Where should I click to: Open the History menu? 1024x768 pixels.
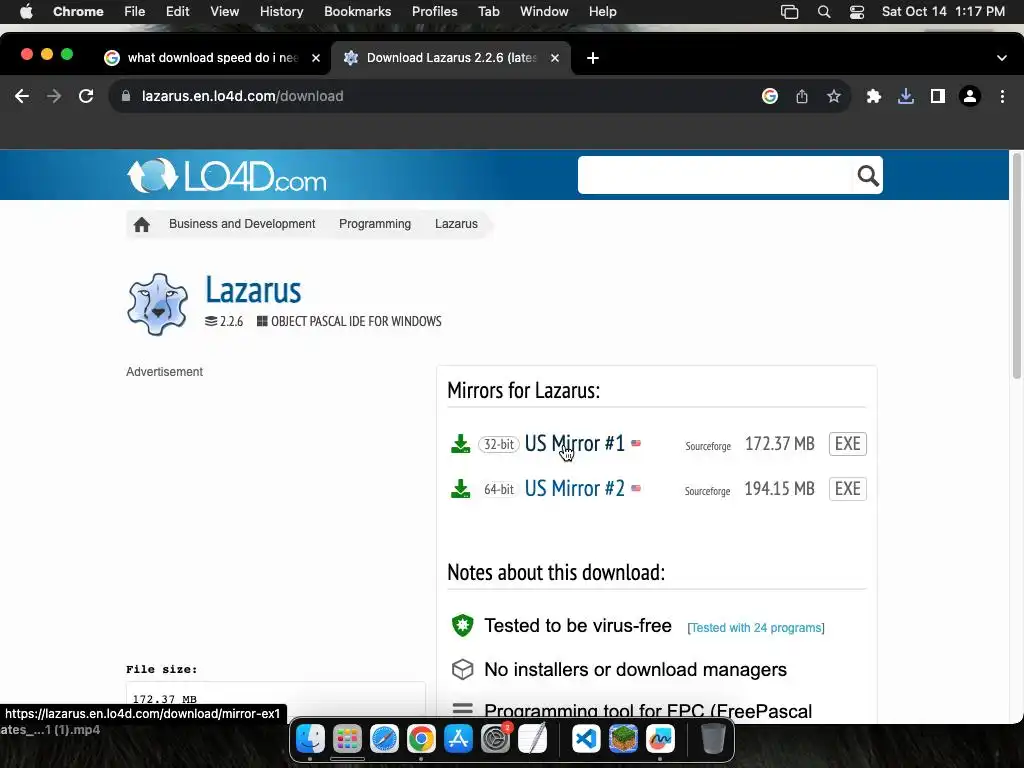point(281,12)
